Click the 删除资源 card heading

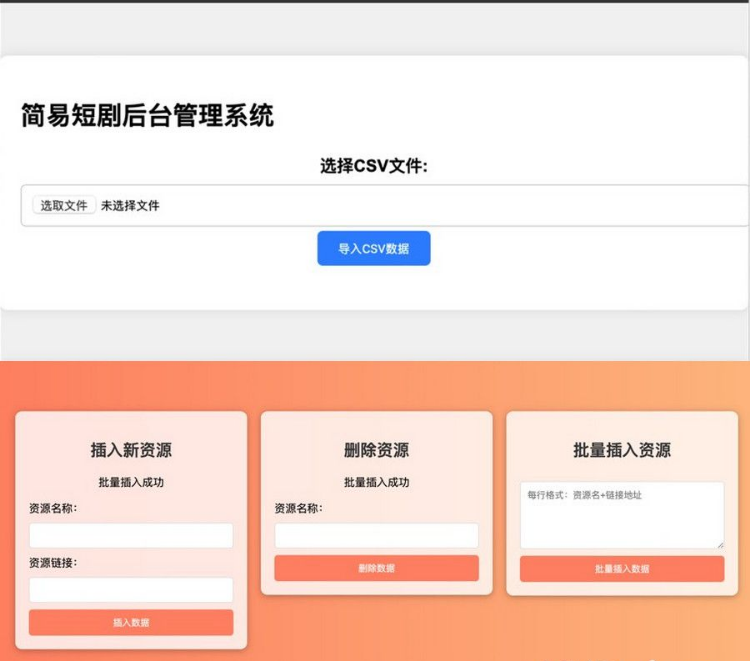click(x=376, y=450)
